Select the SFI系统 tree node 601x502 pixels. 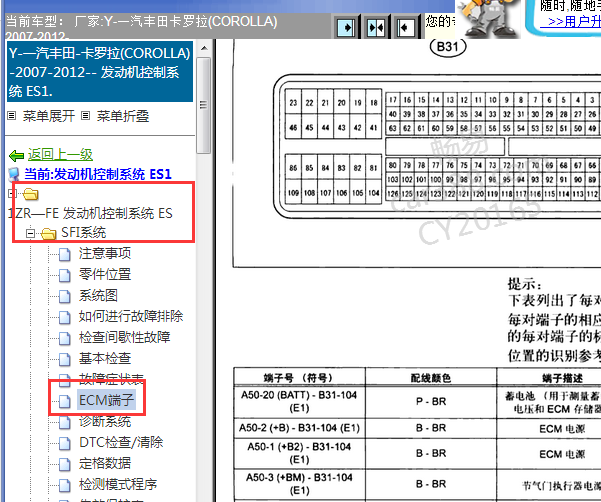click(84, 232)
